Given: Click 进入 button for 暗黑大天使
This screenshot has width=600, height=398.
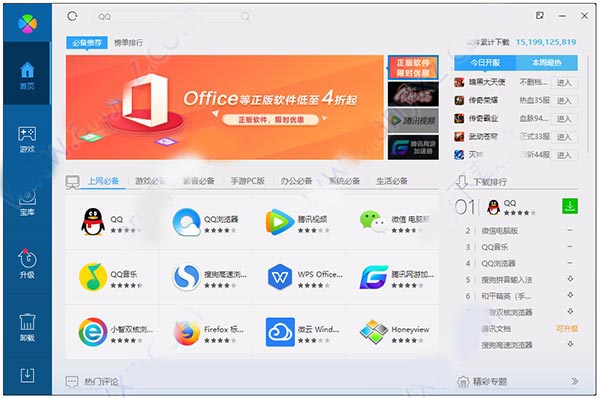Looking at the screenshot, I should click(564, 83).
